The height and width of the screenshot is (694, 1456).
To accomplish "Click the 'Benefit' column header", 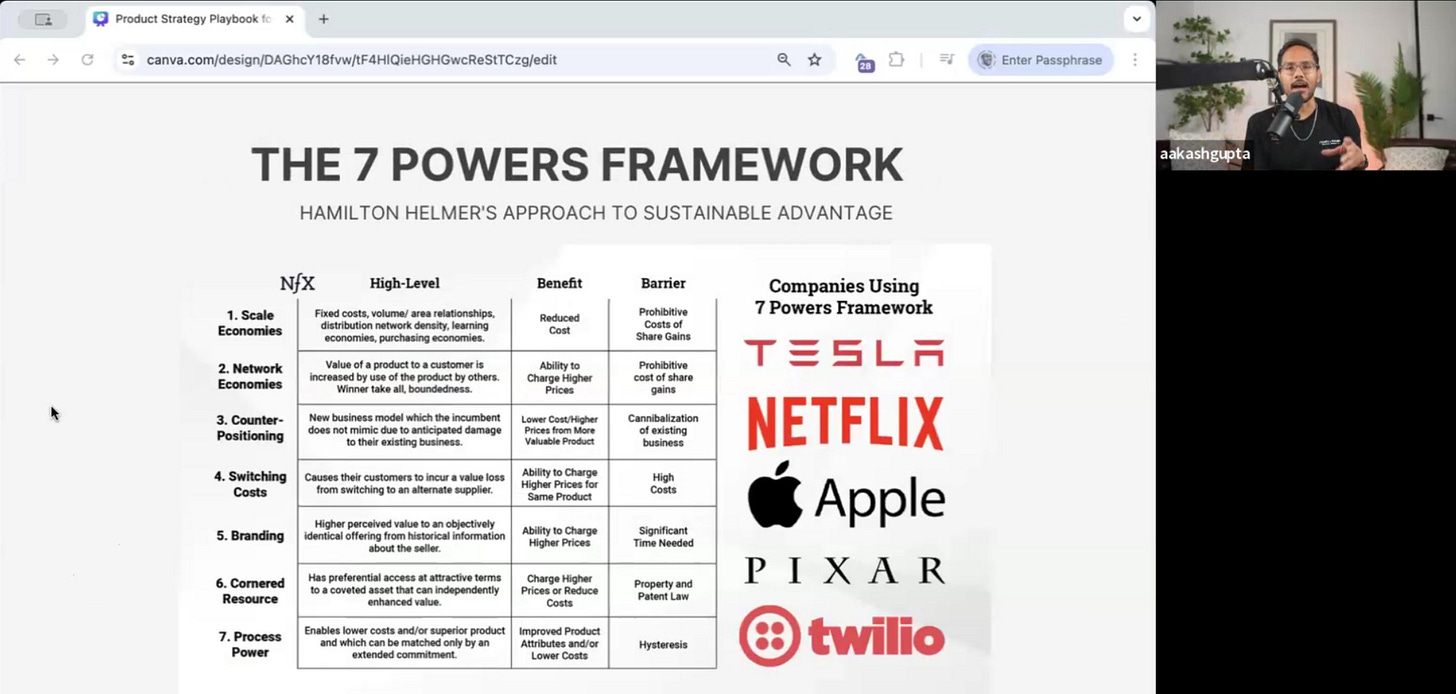I will coord(559,283).
